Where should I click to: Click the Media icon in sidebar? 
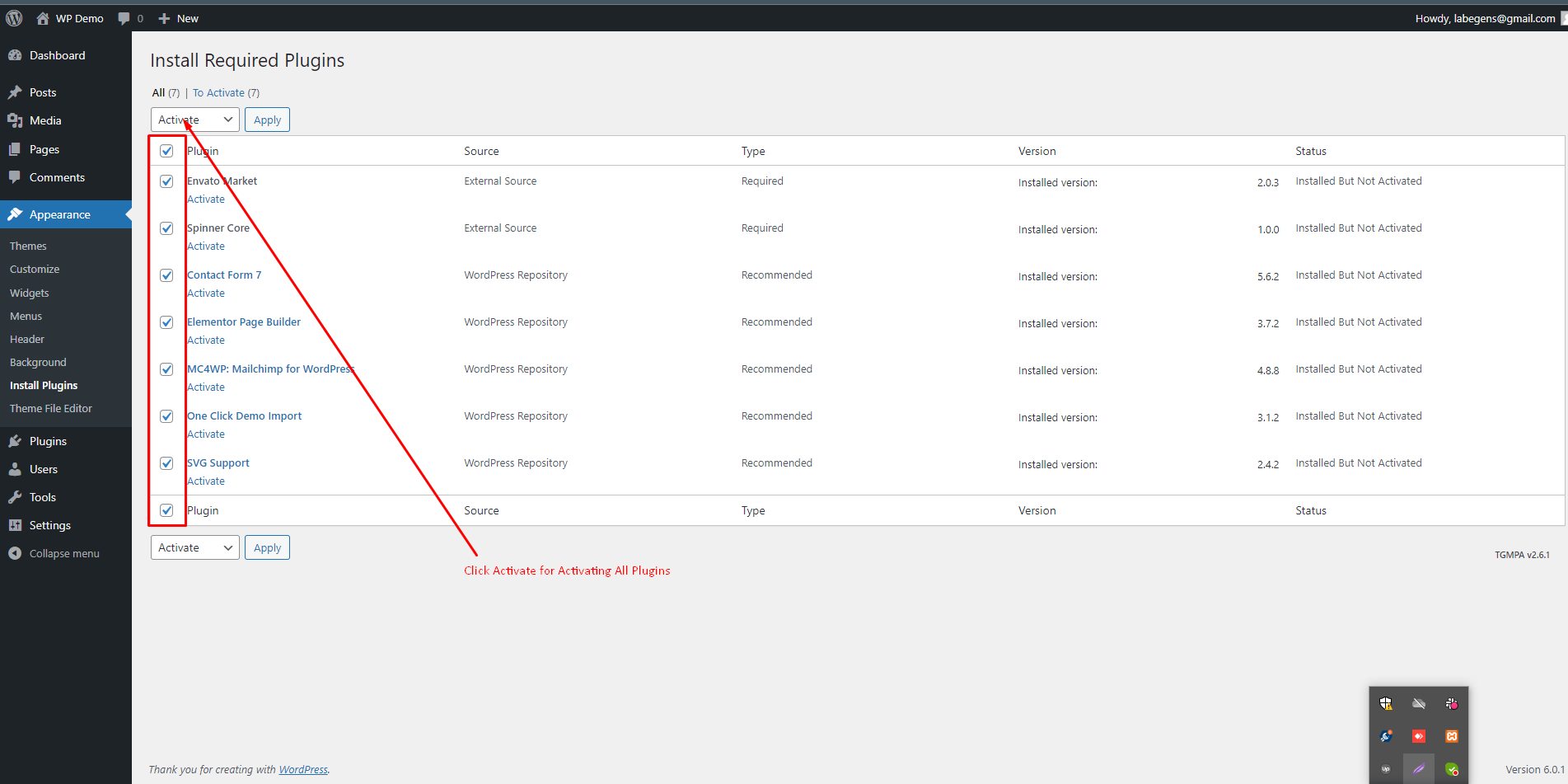click(15, 120)
